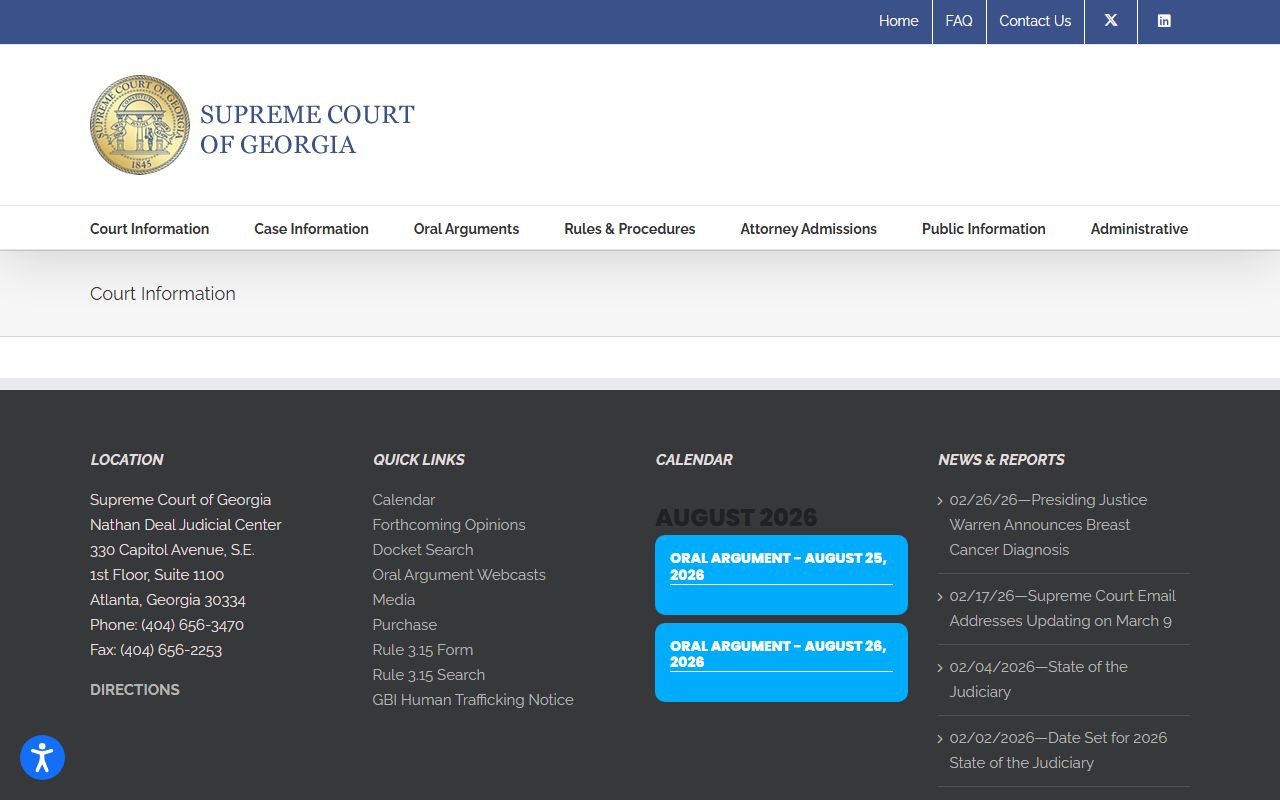Open Calendar quick link
The height and width of the screenshot is (800, 1280).
click(x=404, y=500)
